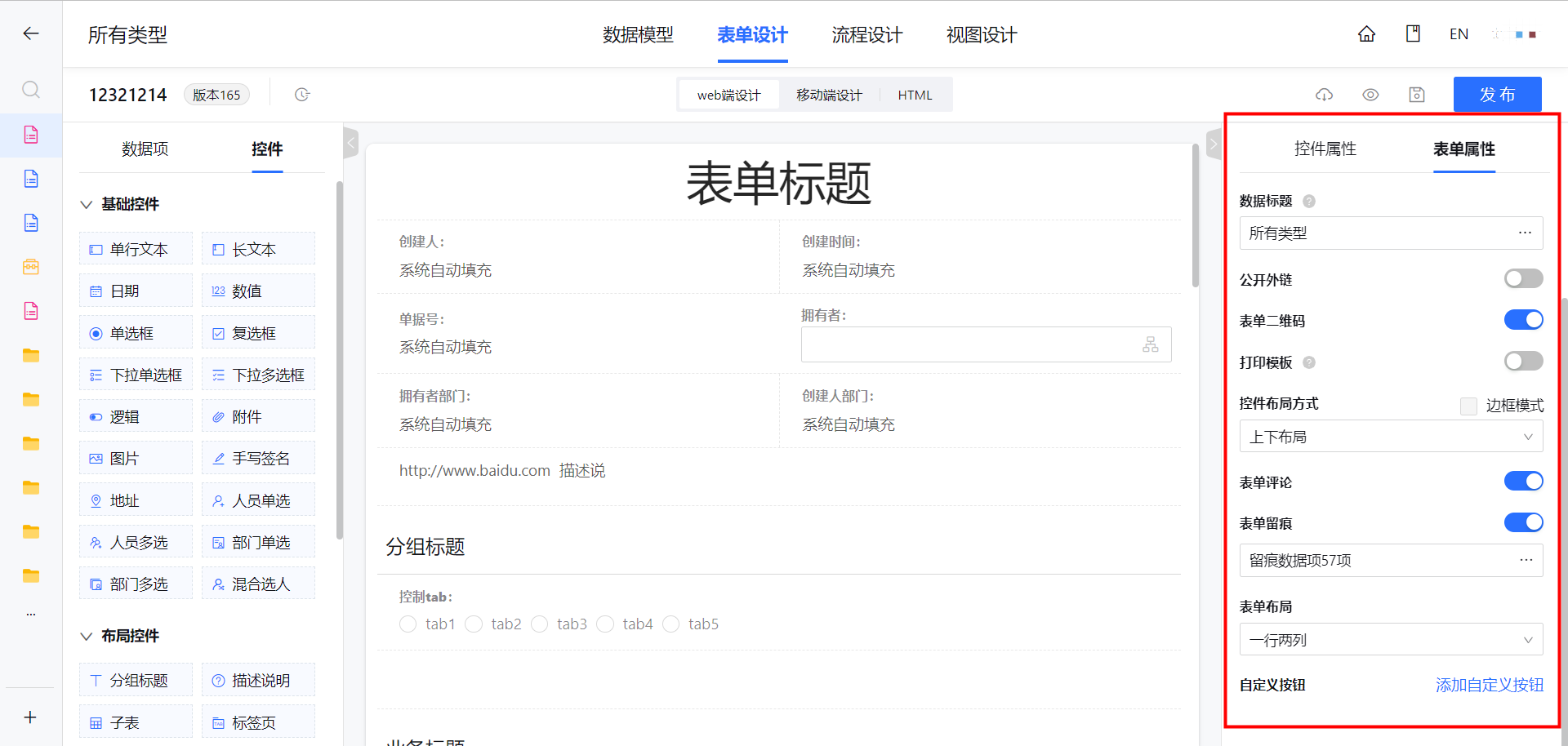Add 数值 number control
Screen dimensions: 1568x746
click(x=258, y=291)
